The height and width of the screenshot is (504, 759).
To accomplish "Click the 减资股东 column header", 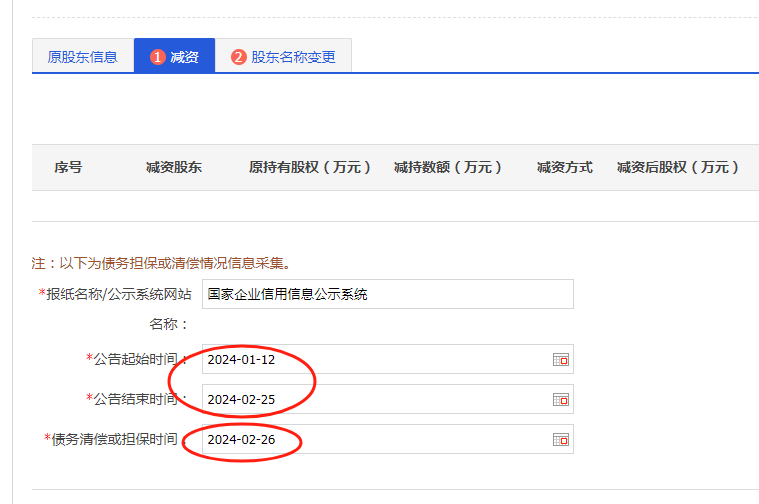I will 173,167.
